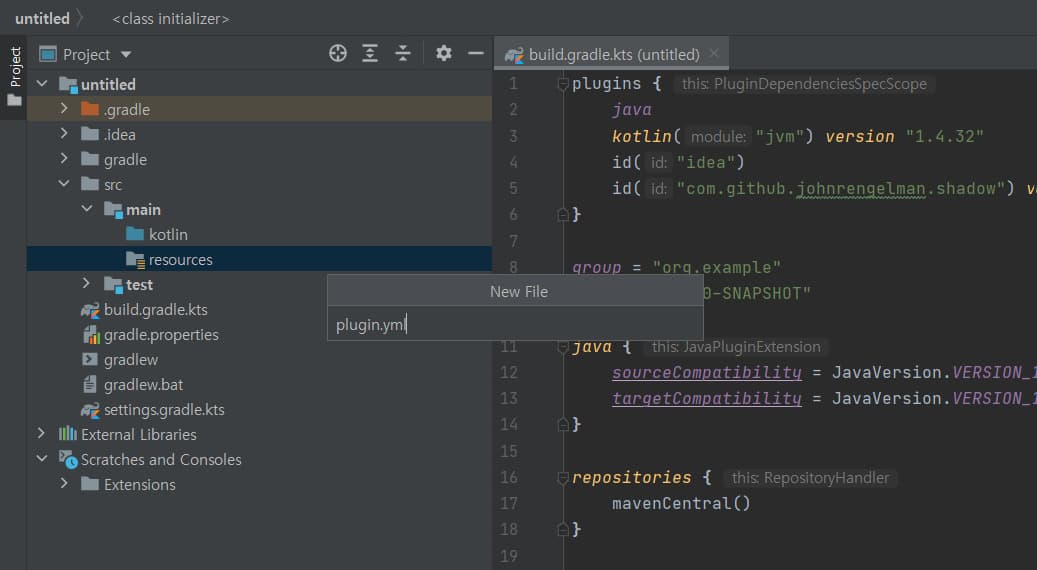
Task: Expand the test folder node
Action: point(87,284)
